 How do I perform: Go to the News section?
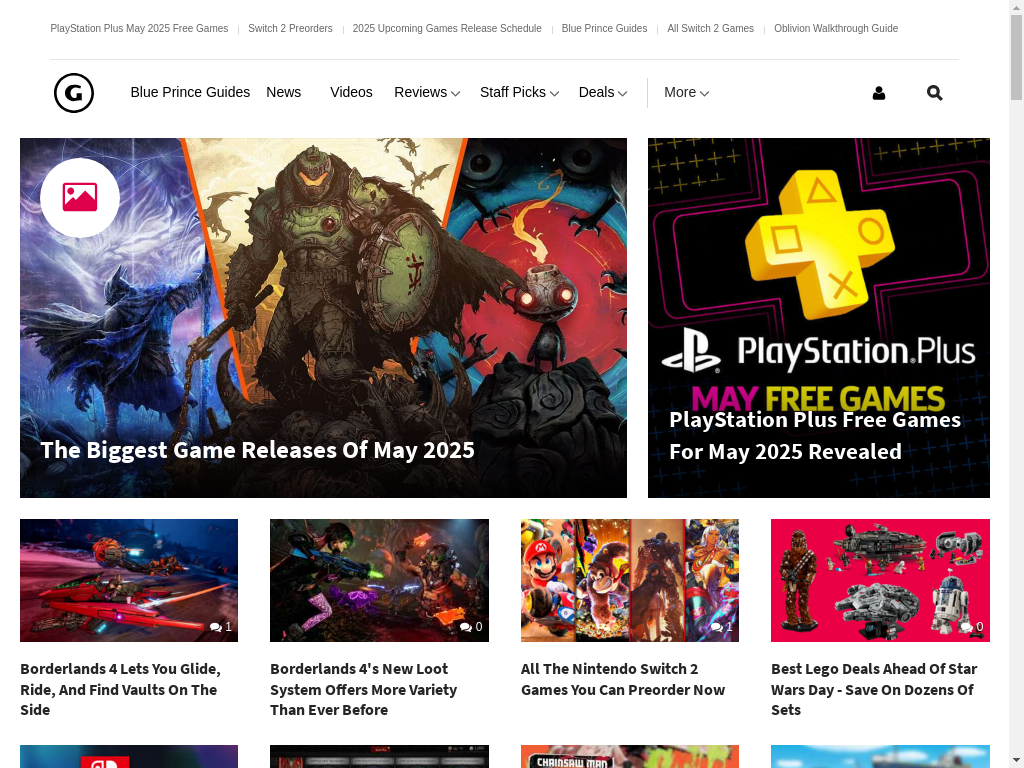point(283,93)
